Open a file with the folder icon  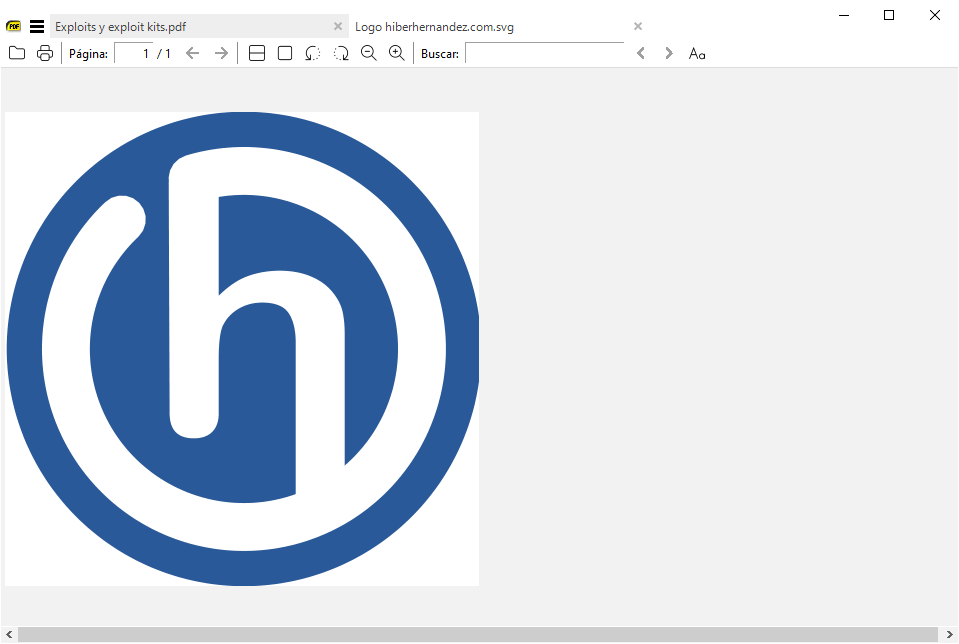[x=17, y=53]
